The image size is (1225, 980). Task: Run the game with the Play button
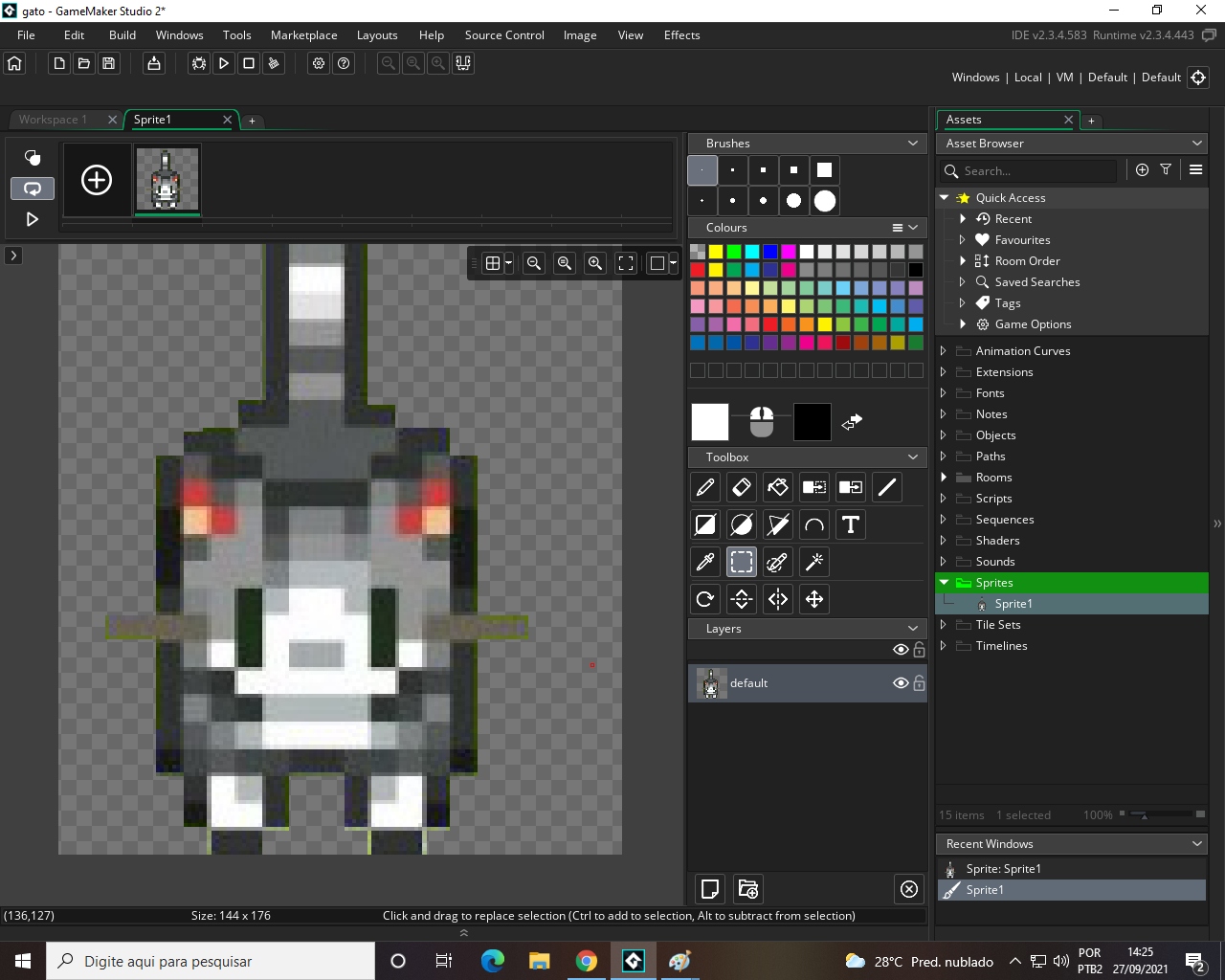coord(223,63)
